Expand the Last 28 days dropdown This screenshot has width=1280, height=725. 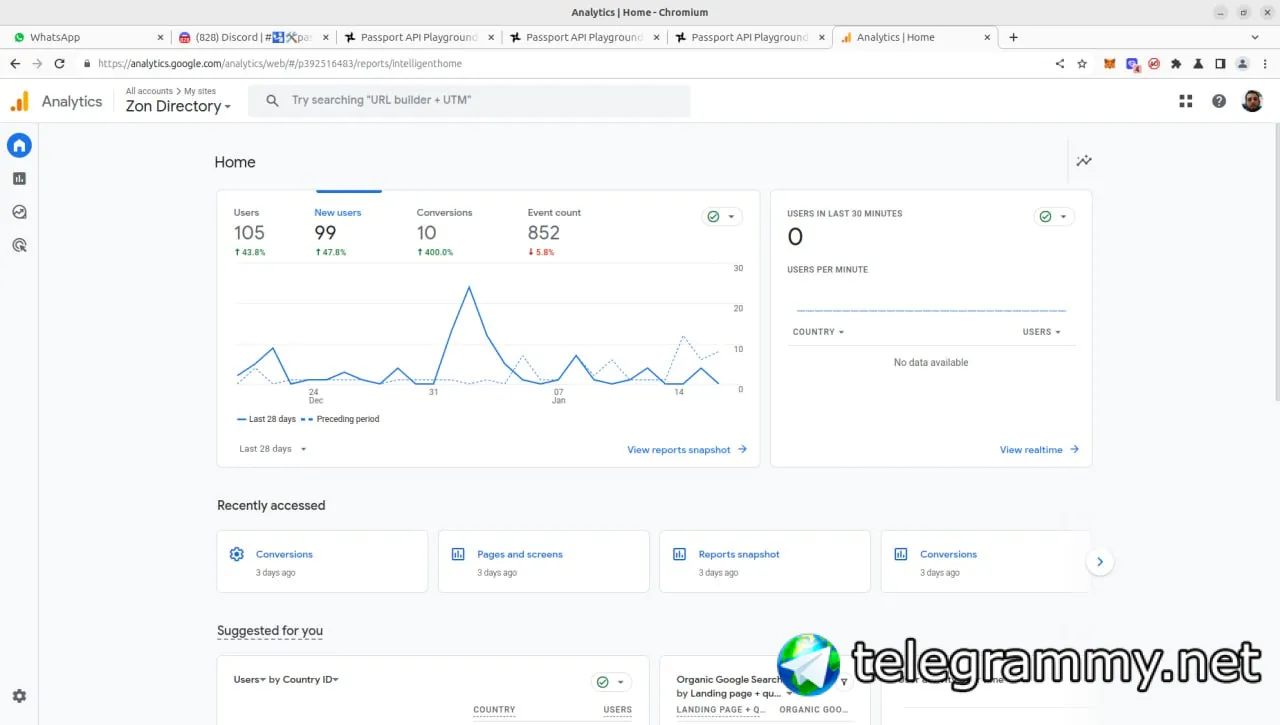tap(273, 449)
